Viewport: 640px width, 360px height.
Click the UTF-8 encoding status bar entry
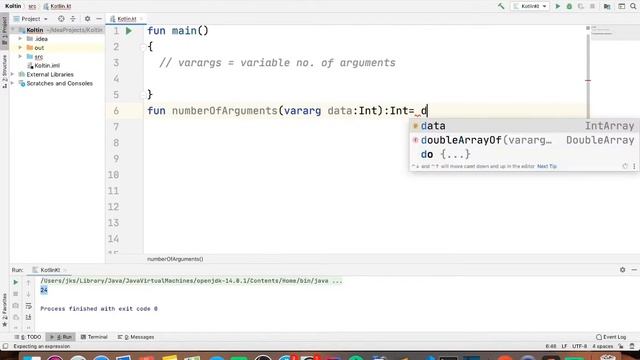pos(579,346)
